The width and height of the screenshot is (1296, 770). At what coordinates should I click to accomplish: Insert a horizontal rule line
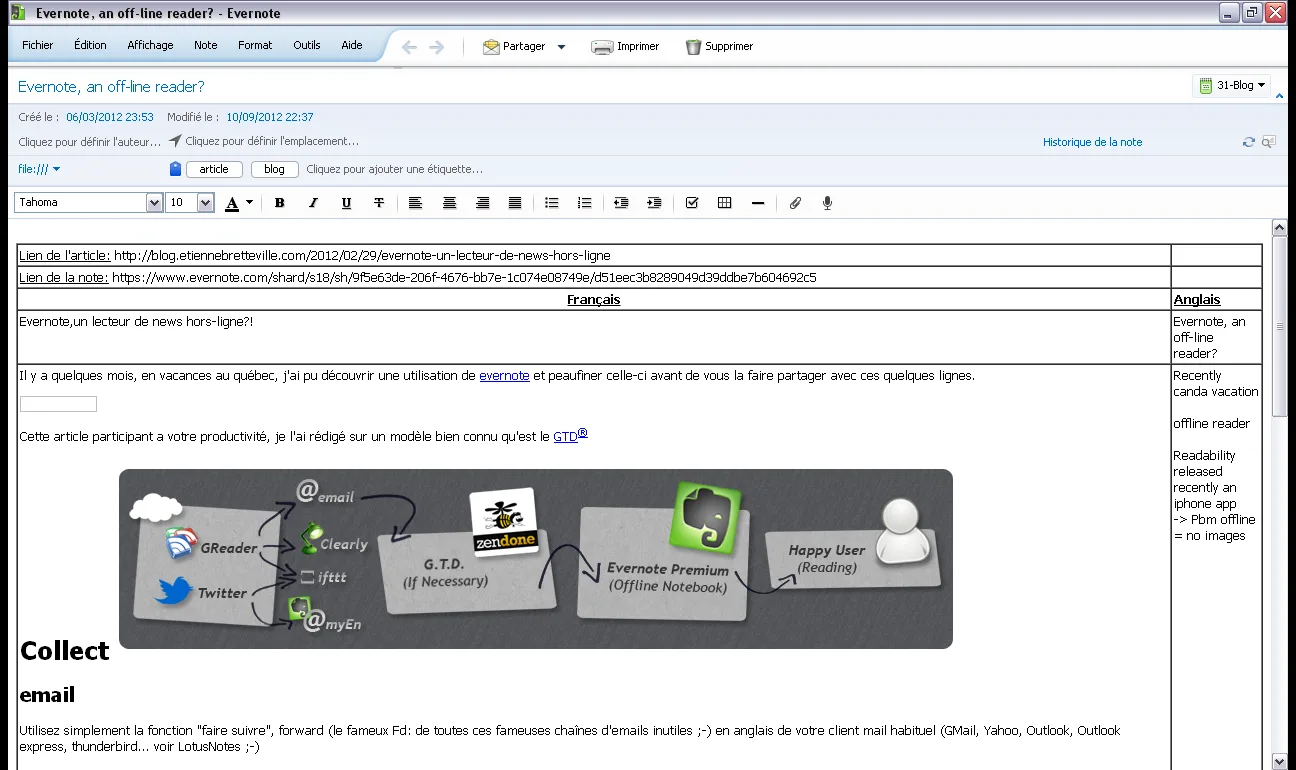click(x=758, y=203)
